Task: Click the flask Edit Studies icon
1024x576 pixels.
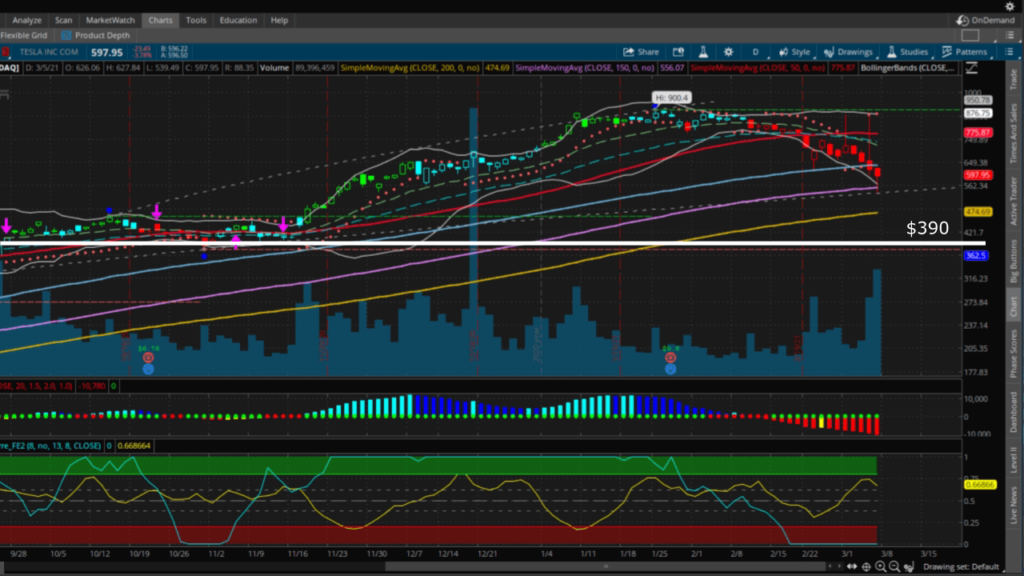Action: 703,52
